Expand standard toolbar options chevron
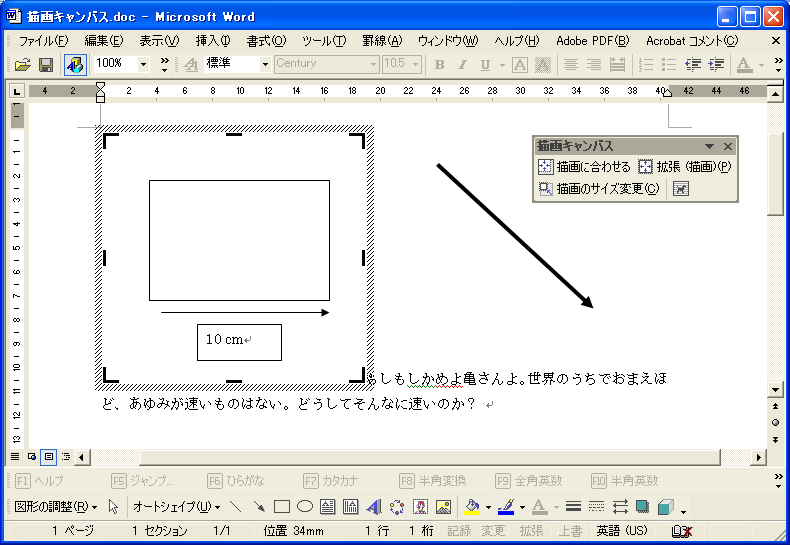Screen dimensions: 790x545 click(x=165, y=64)
